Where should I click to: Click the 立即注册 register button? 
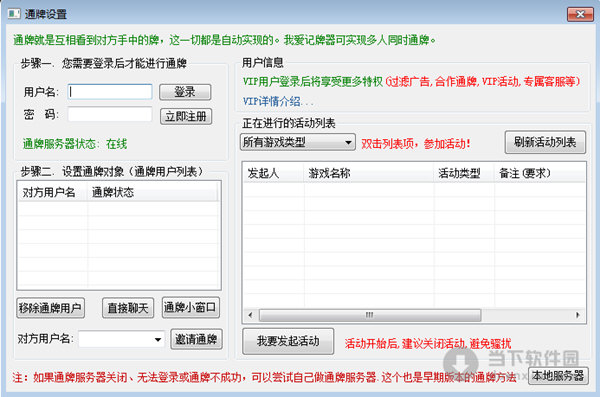click(186, 116)
